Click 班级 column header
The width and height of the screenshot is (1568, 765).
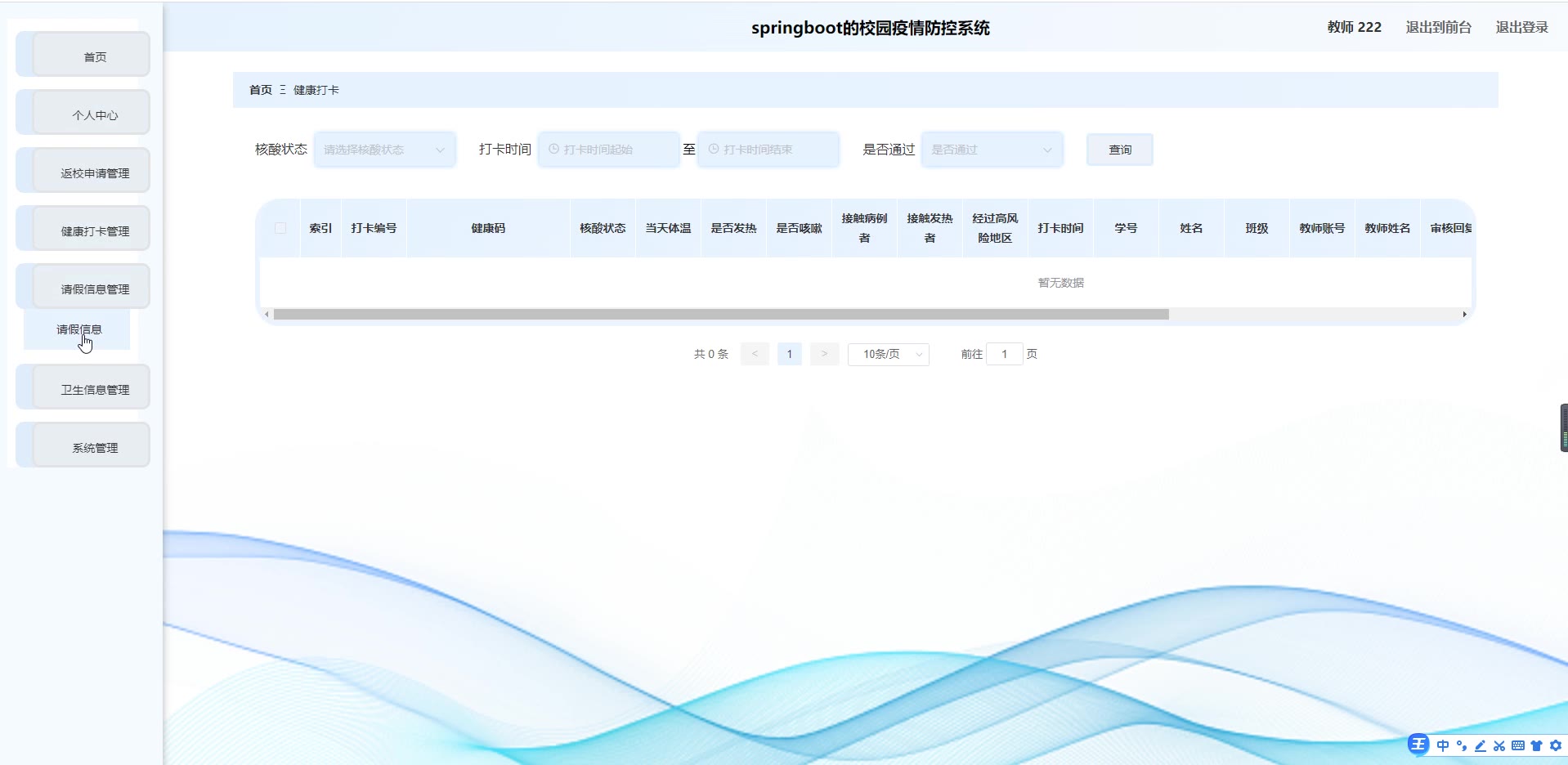tap(1257, 228)
